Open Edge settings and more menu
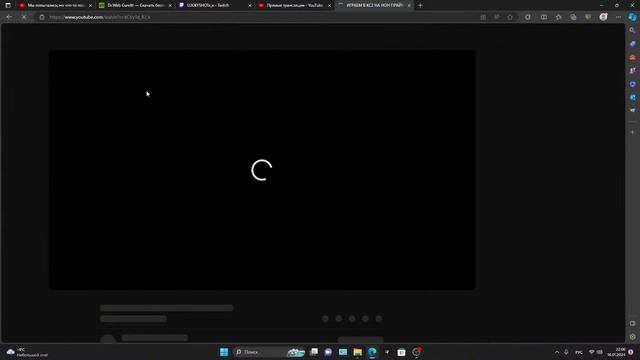640x360 pixels. (618, 17)
